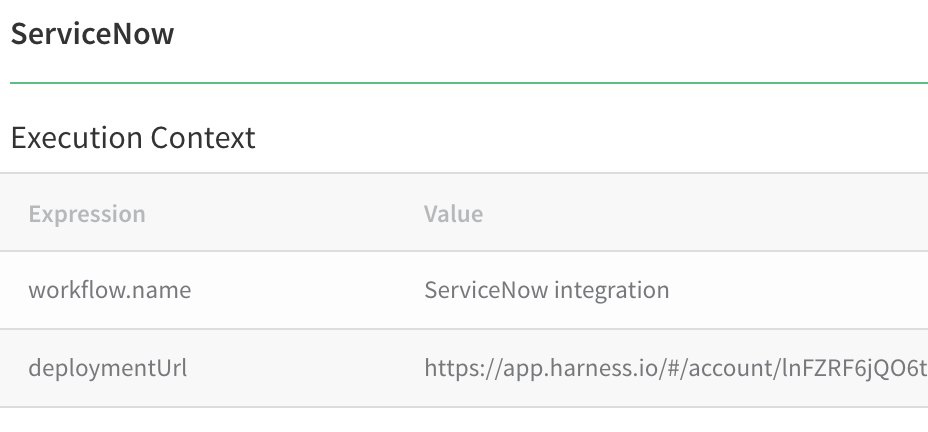Click the harness.io domain text in URL
This screenshot has height=432, width=928.
tap(600, 368)
